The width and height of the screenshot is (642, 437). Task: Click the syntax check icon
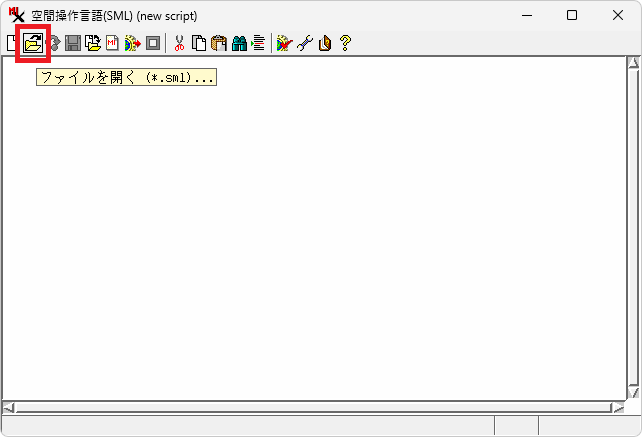[285, 43]
